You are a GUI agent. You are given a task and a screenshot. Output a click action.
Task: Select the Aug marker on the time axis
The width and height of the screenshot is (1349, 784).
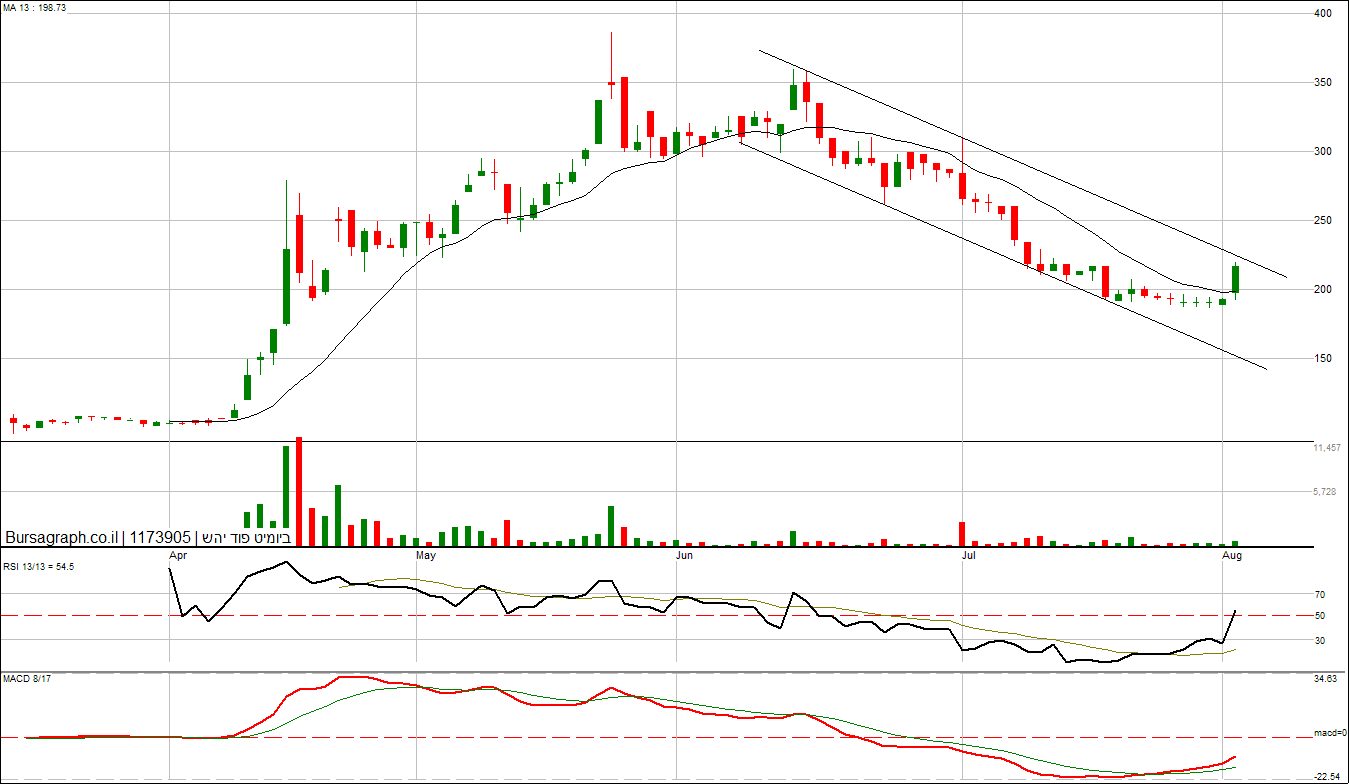[1233, 554]
